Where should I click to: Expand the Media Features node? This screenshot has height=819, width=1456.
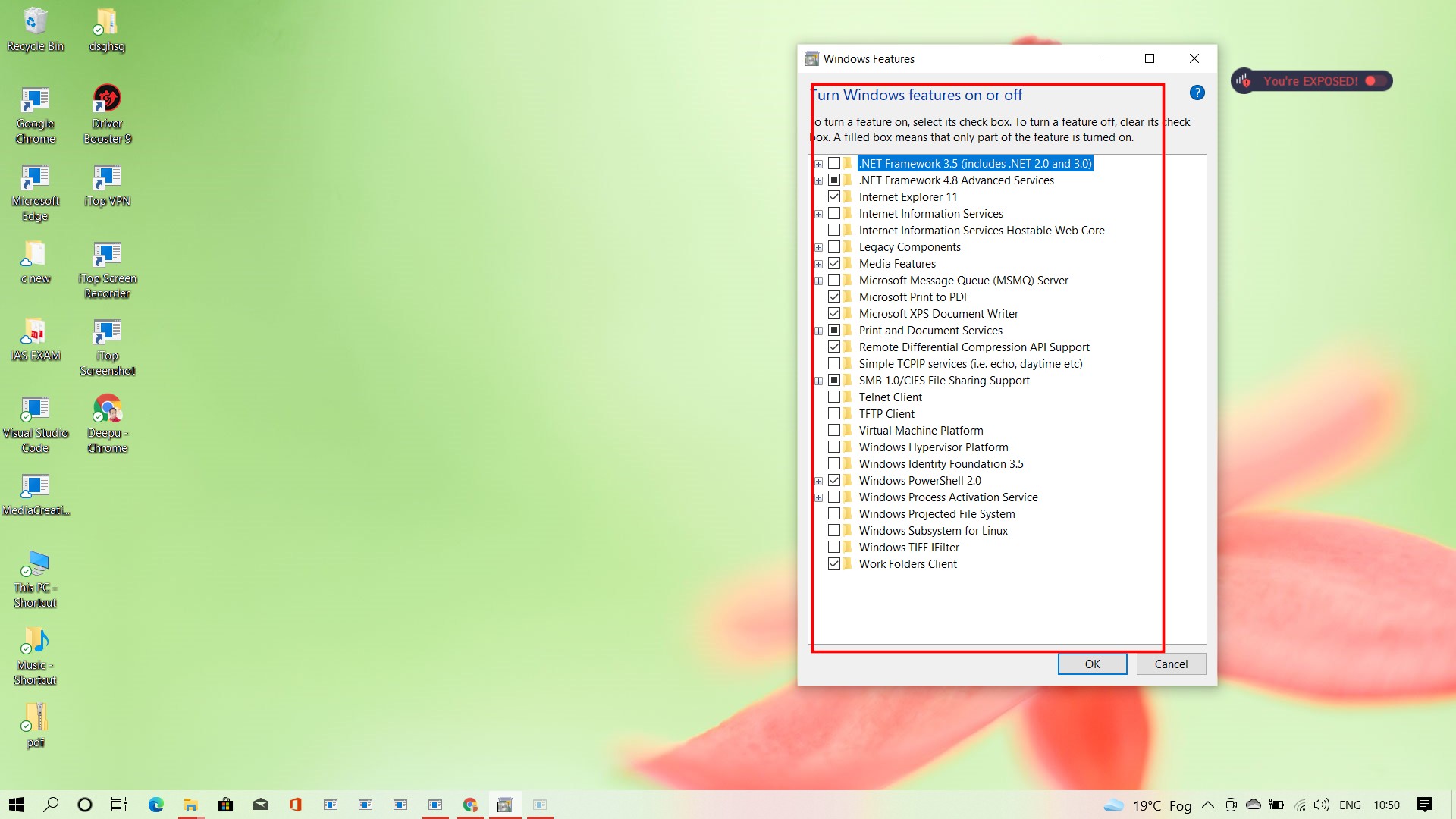tap(818, 264)
